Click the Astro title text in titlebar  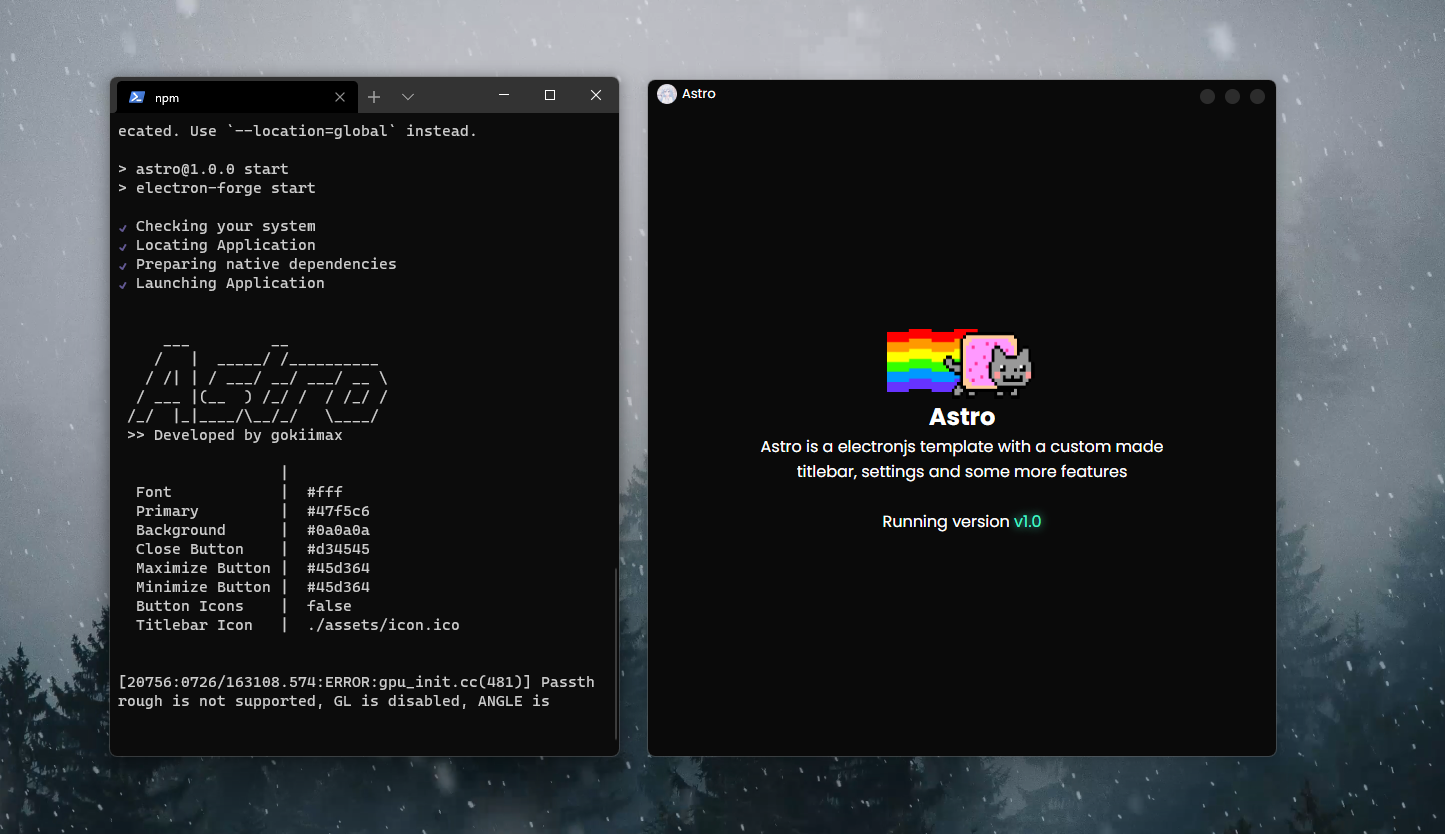pyautogui.click(x=699, y=94)
